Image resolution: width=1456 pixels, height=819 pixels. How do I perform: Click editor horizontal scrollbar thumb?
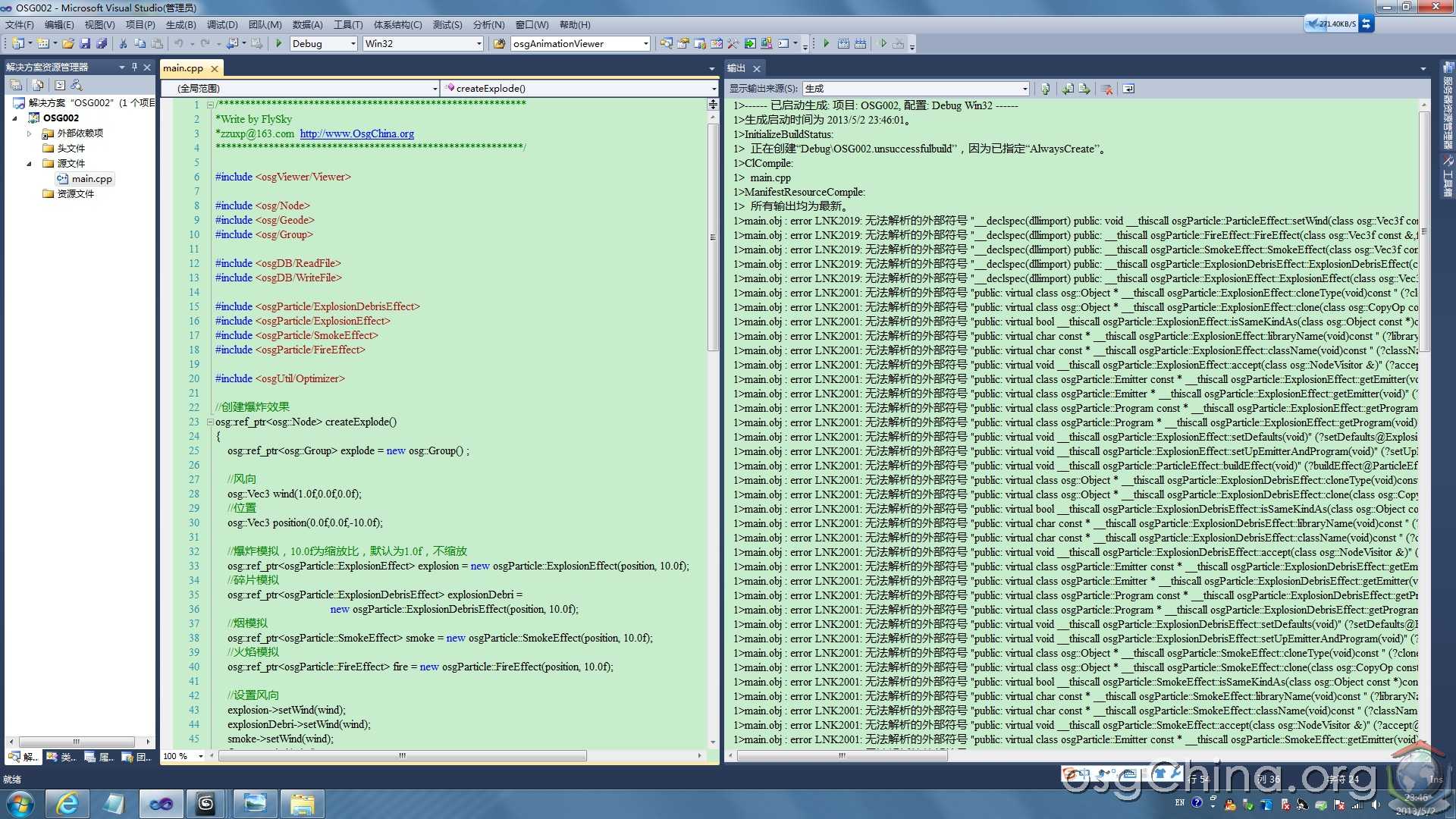tap(403, 755)
